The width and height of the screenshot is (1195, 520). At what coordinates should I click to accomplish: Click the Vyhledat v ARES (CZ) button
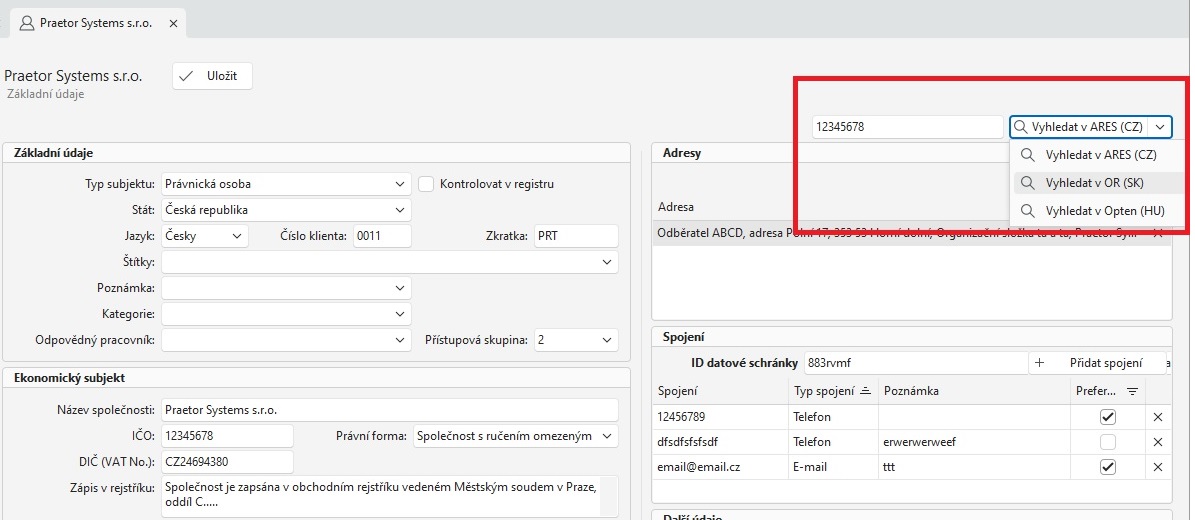click(1078, 127)
